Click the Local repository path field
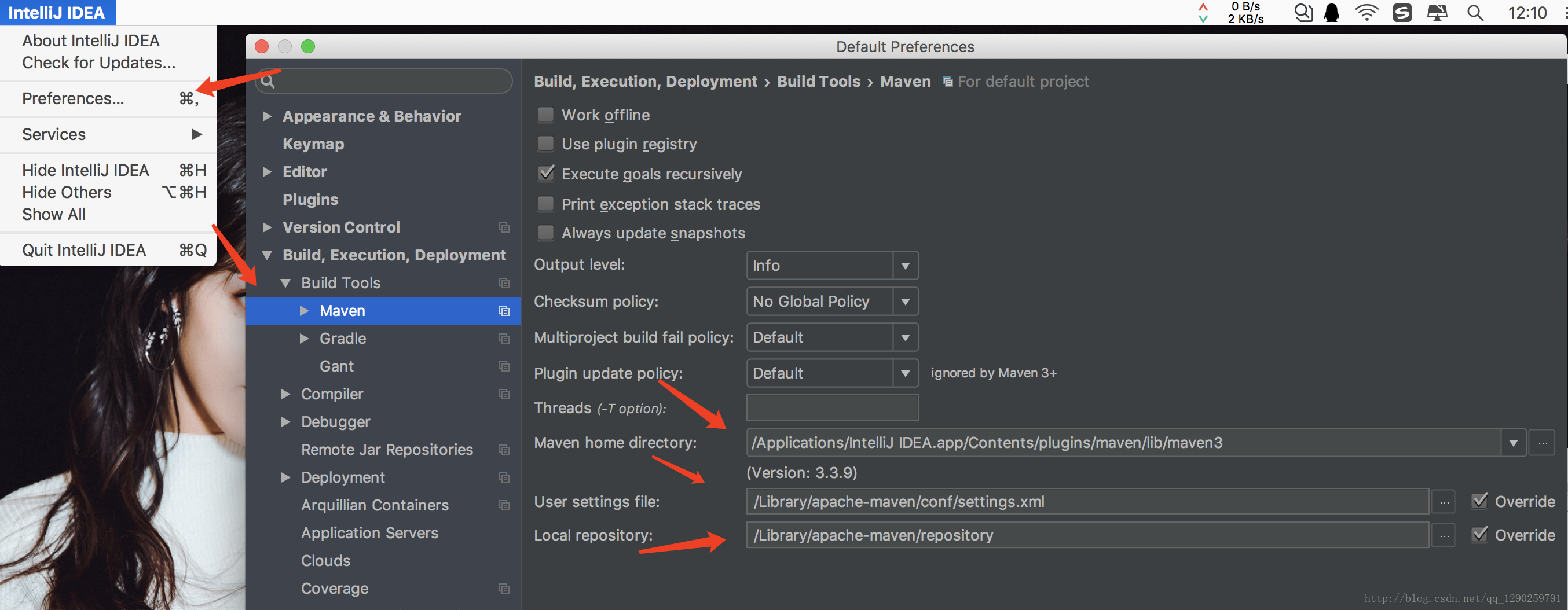 pyautogui.click(x=1087, y=535)
